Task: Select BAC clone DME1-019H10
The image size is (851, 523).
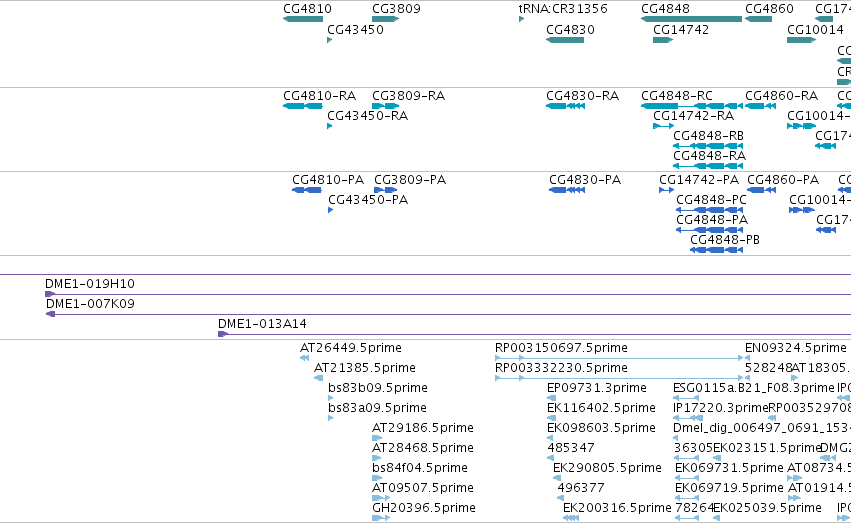Action: pyautogui.click(x=90, y=284)
